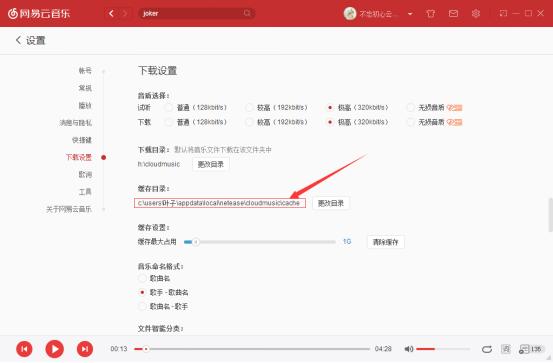Select 下载 较高 192kbit/s quality
This screenshot has height=363, width=553.
click(x=249, y=122)
